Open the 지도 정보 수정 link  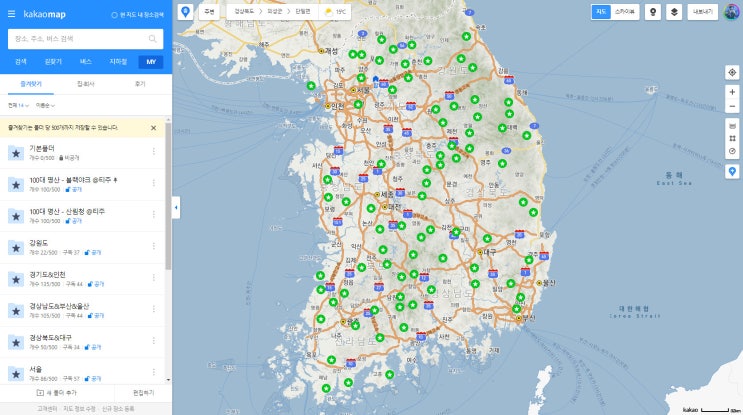(79, 408)
